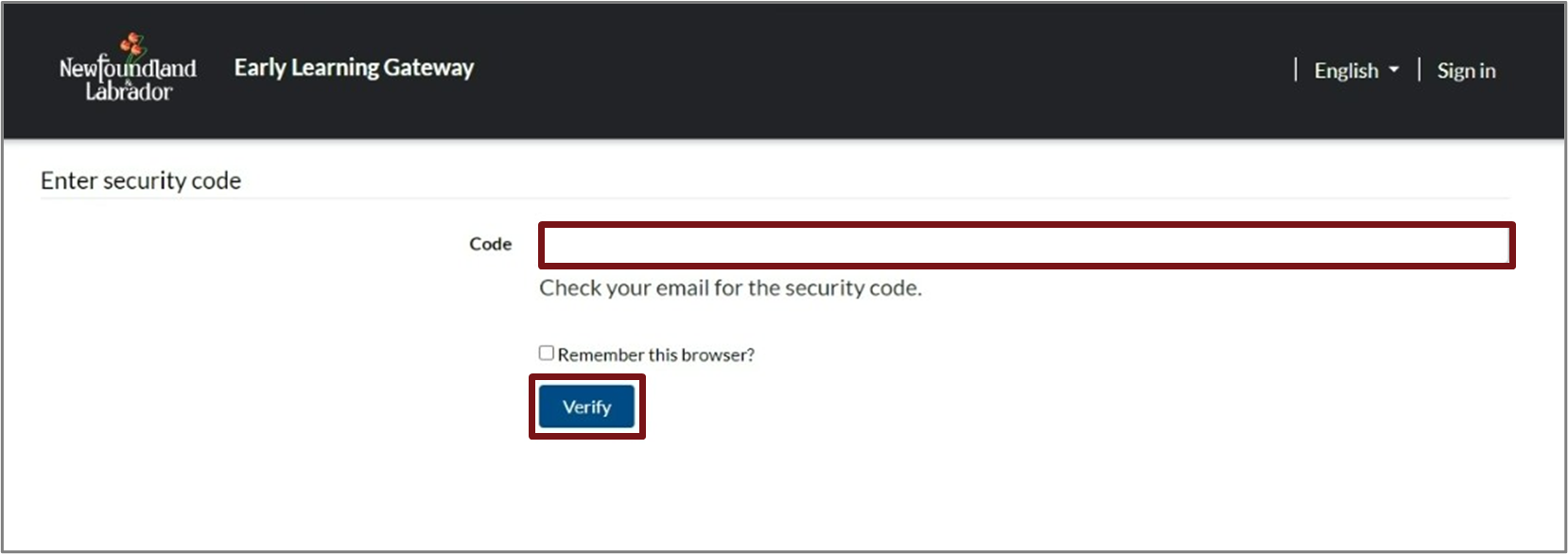Click the Early Learning Gateway title
The height and width of the screenshot is (554, 1568).
point(354,68)
